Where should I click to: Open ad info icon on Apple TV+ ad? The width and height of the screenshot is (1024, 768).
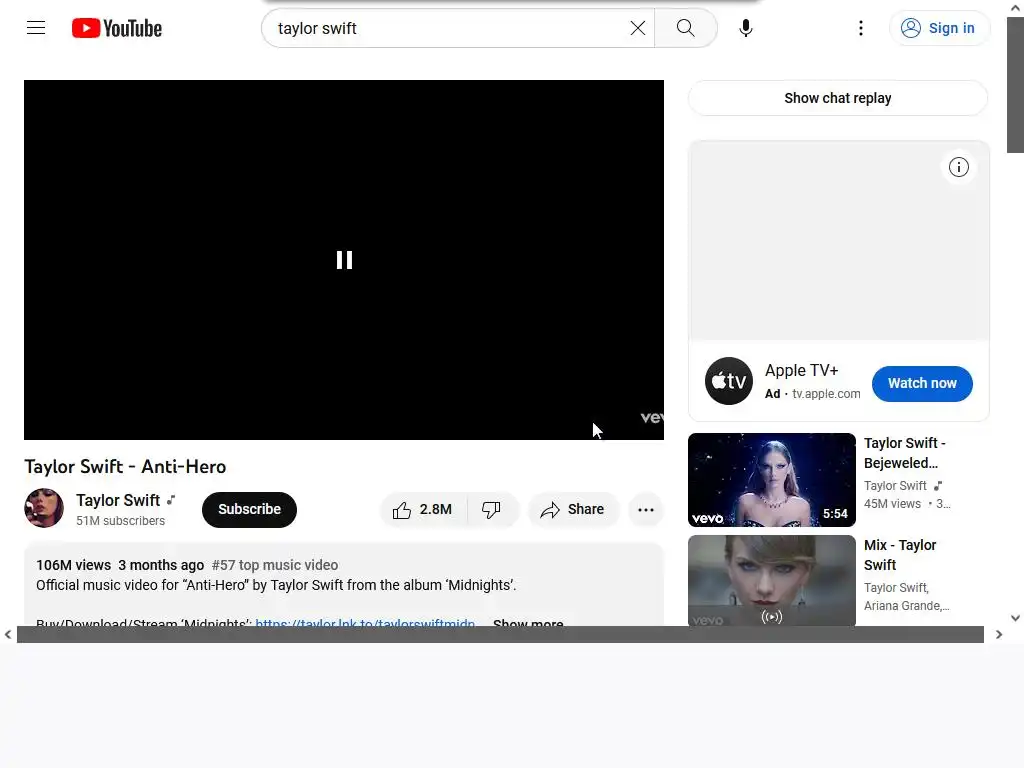click(959, 167)
